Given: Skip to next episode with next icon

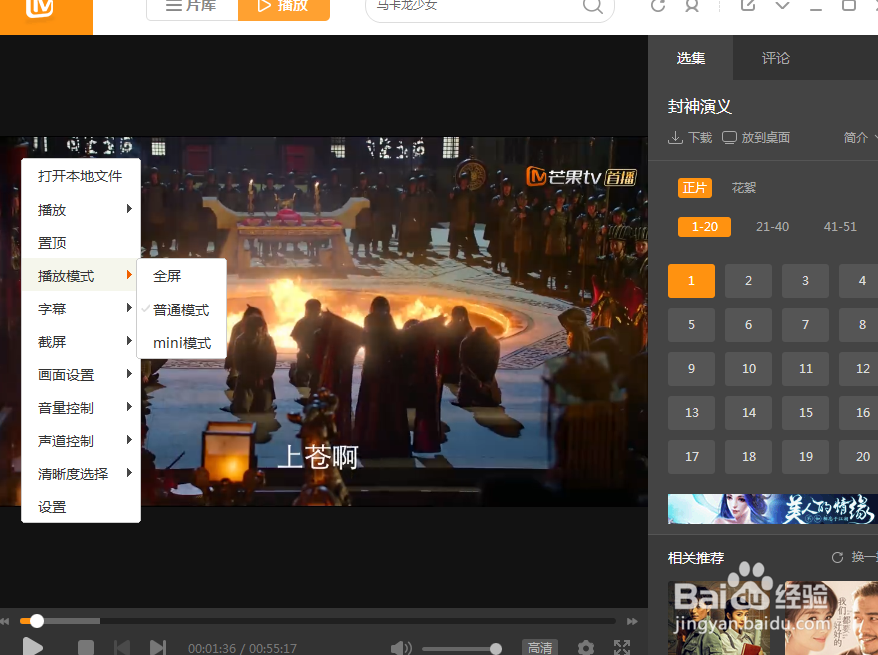Looking at the screenshot, I should point(158,647).
